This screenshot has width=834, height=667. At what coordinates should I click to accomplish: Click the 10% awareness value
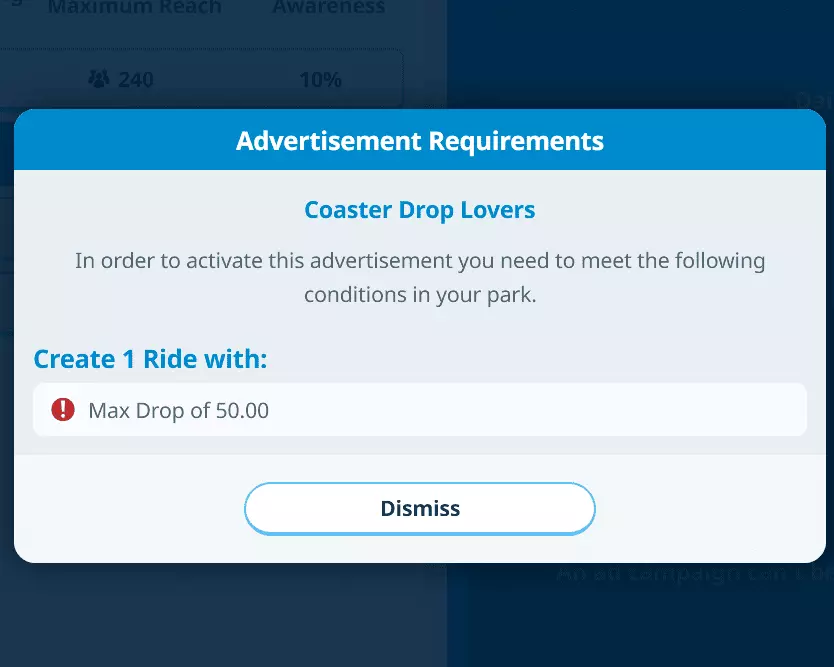click(x=320, y=79)
